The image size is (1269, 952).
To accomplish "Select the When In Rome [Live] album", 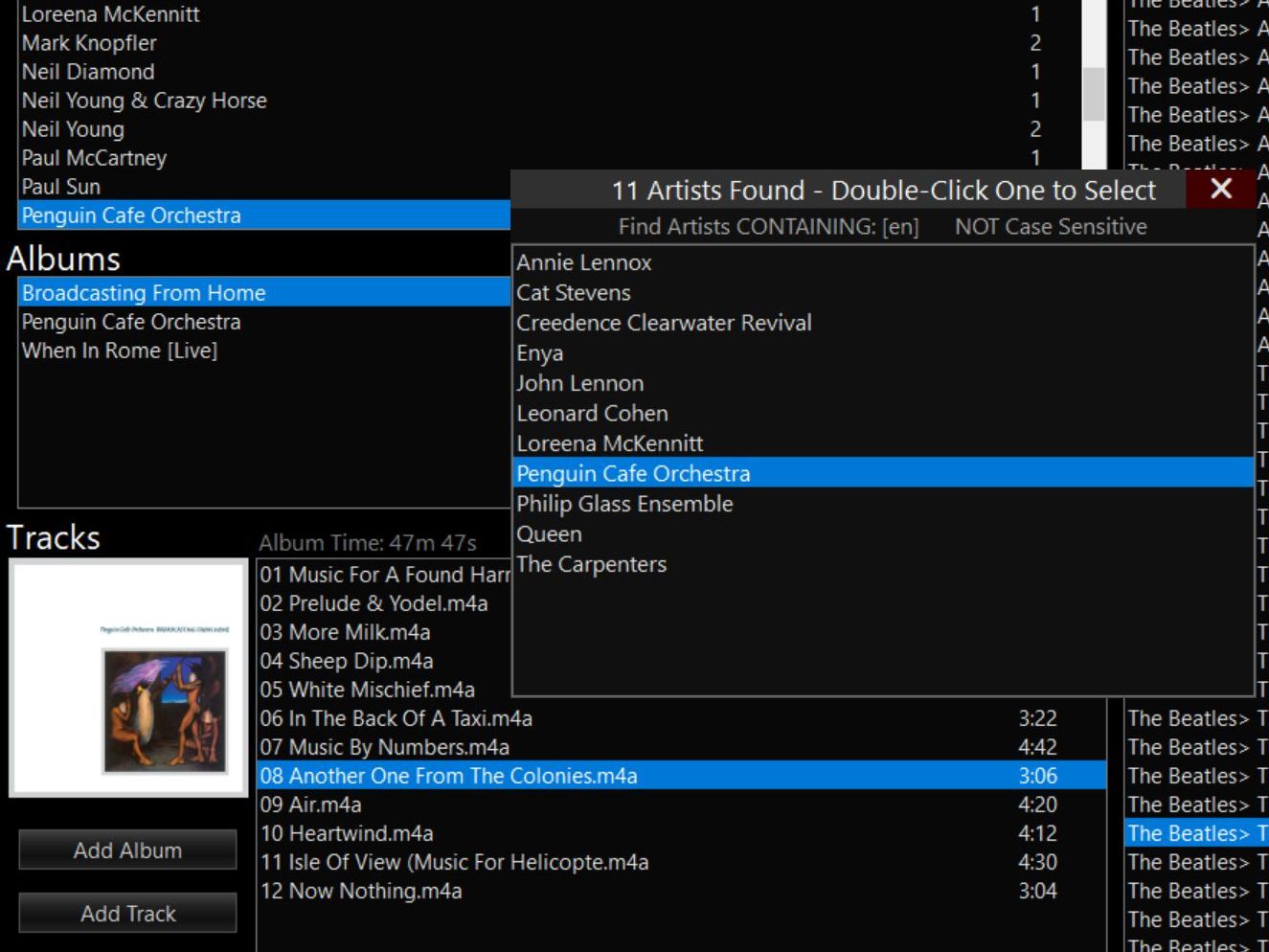I will pos(120,351).
